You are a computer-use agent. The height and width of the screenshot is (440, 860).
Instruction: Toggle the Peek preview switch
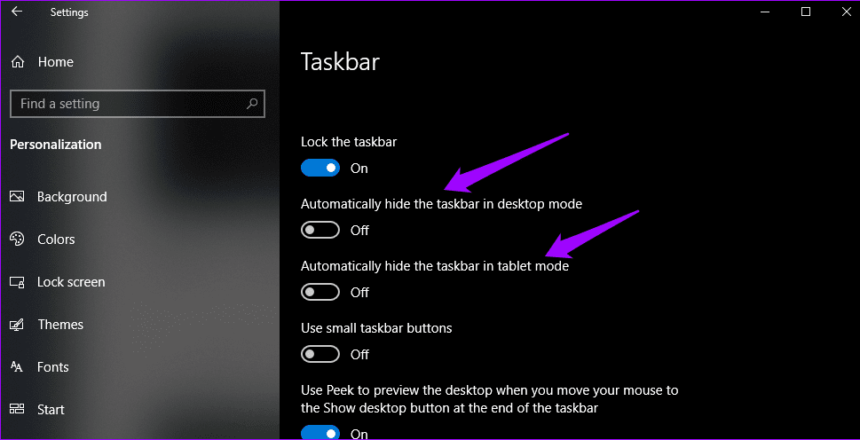320,433
